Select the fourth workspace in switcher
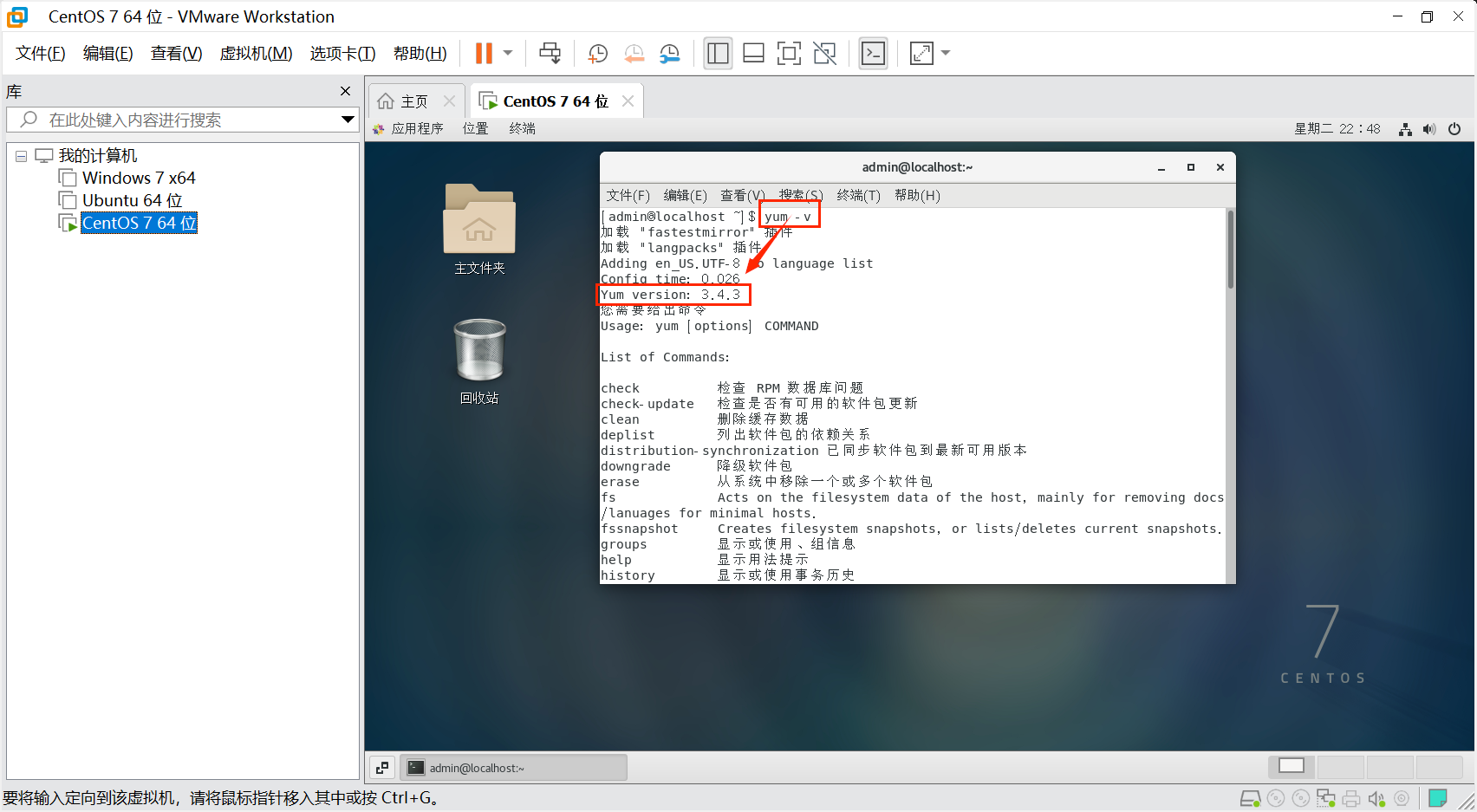Screen dimensions: 1477x812 point(1439,766)
